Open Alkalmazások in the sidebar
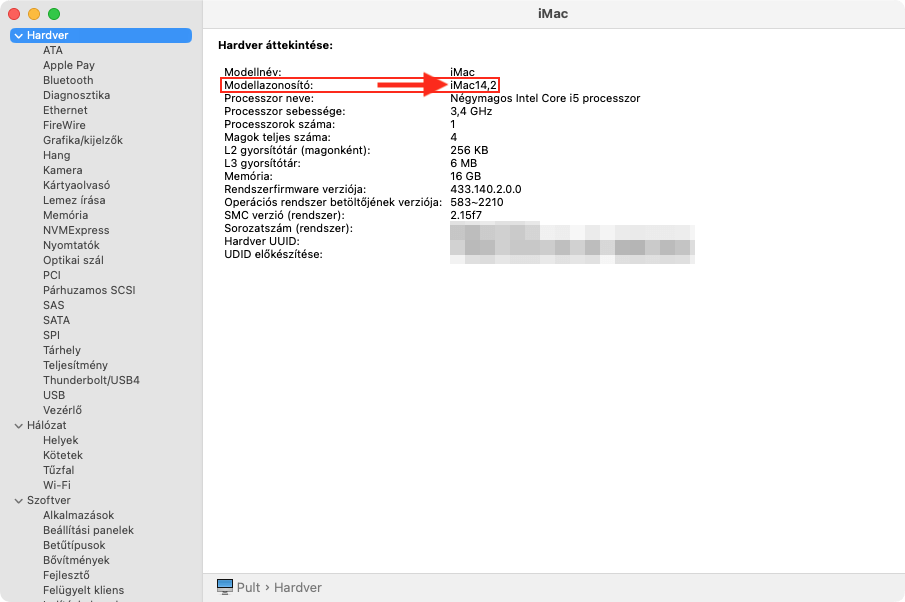 (x=78, y=515)
